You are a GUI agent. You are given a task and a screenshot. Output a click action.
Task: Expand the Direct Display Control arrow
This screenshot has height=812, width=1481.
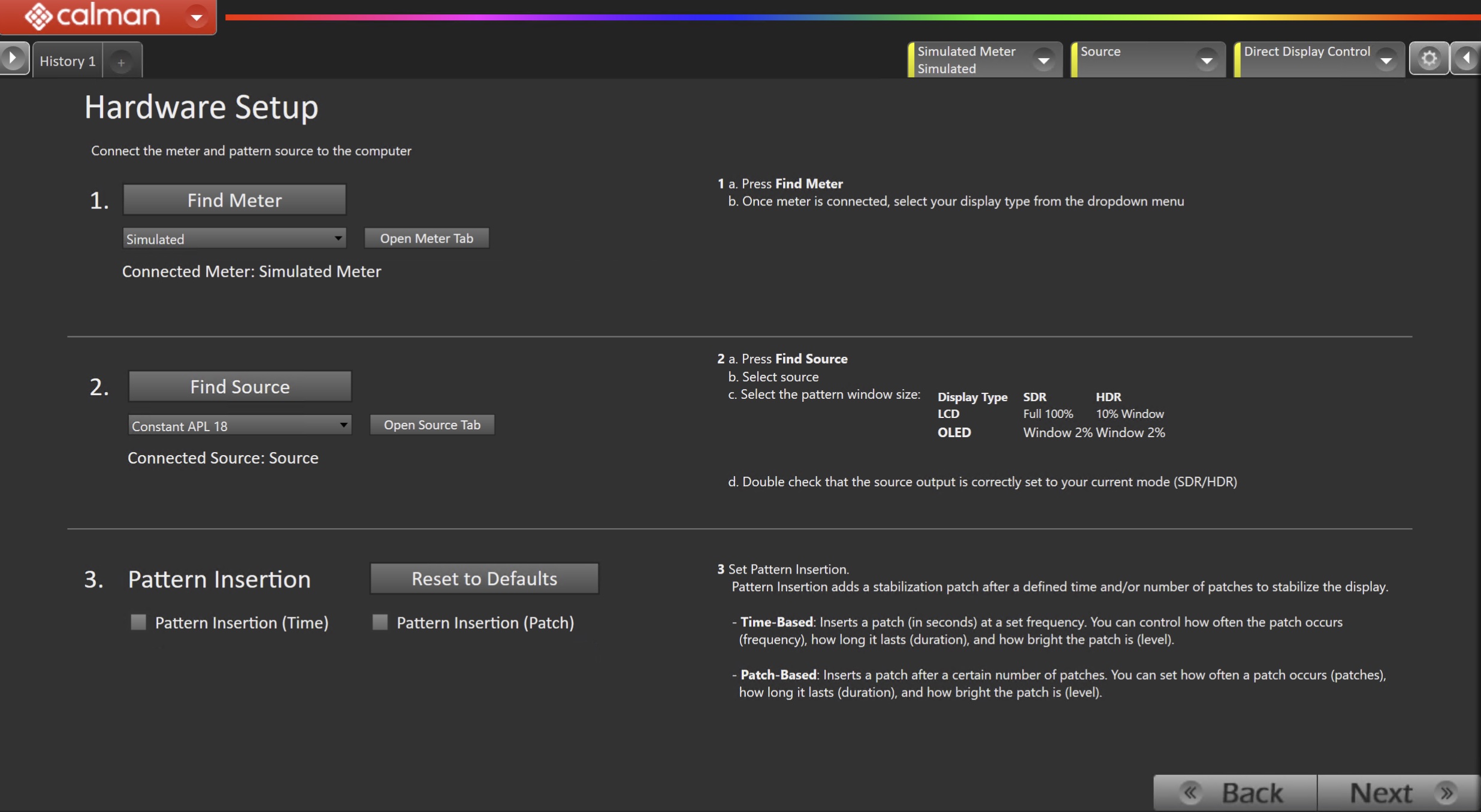(x=1386, y=60)
